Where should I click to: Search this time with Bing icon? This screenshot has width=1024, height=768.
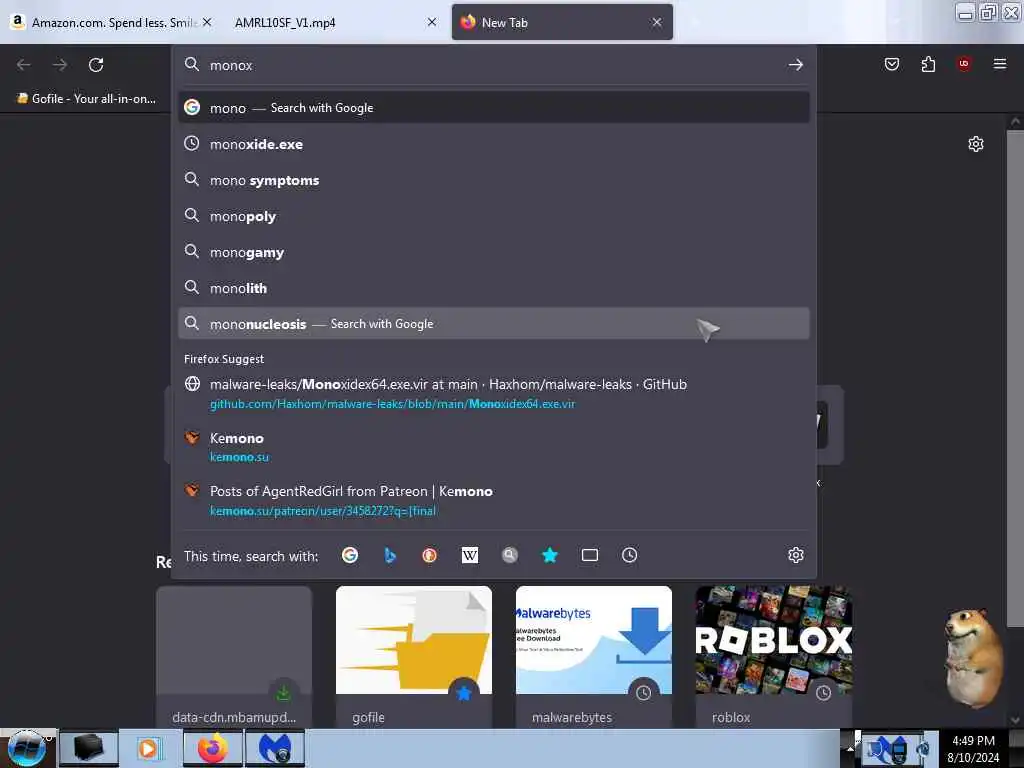click(390, 555)
